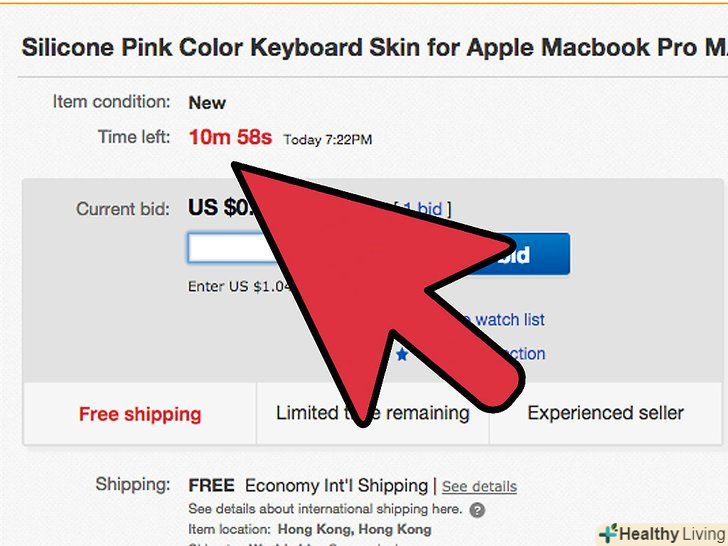Open the "1 bid" bid history link
728x546 pixels.
coord(423,209)
